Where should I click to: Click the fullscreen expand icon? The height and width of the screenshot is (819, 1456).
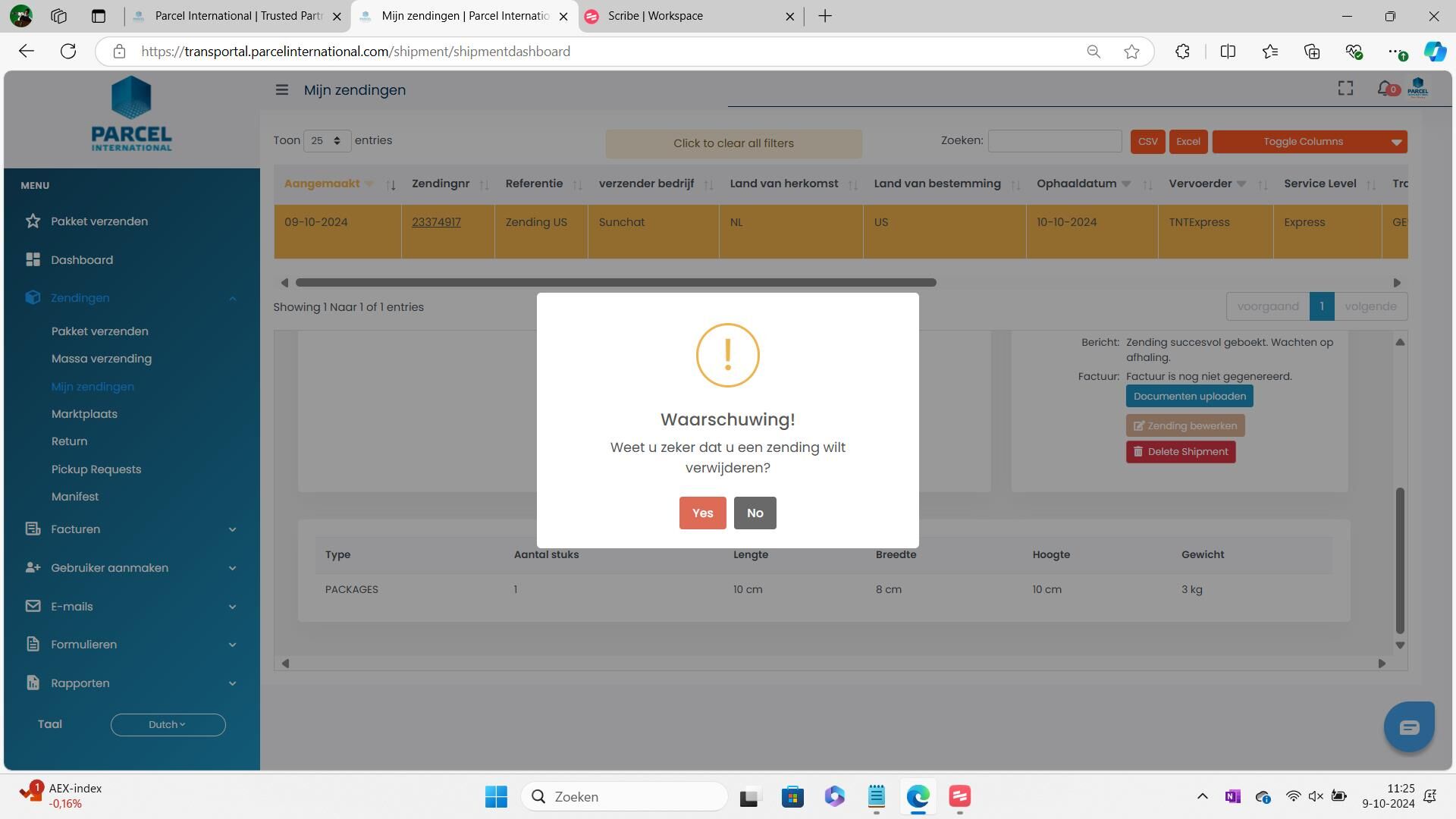click(x=1345, y=89)
